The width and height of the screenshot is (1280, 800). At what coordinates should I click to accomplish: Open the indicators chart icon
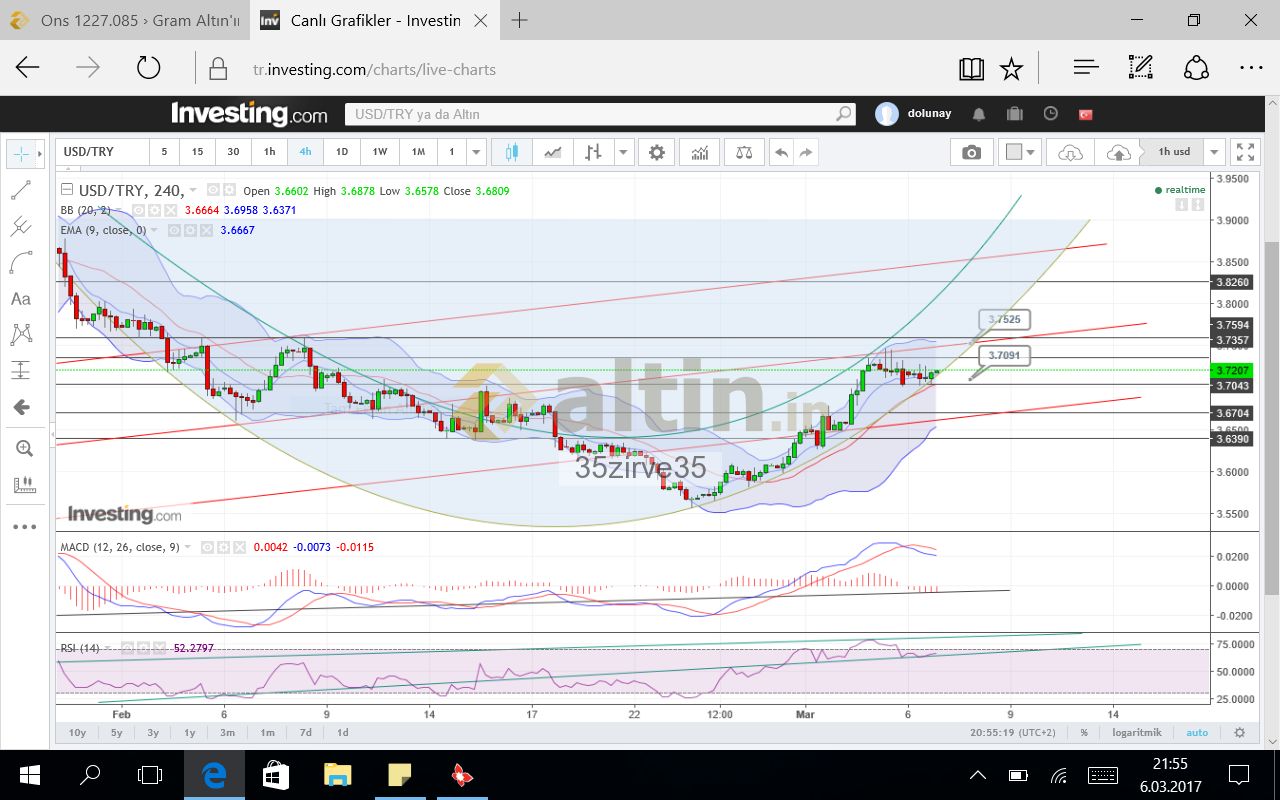[x=699, y=152]
